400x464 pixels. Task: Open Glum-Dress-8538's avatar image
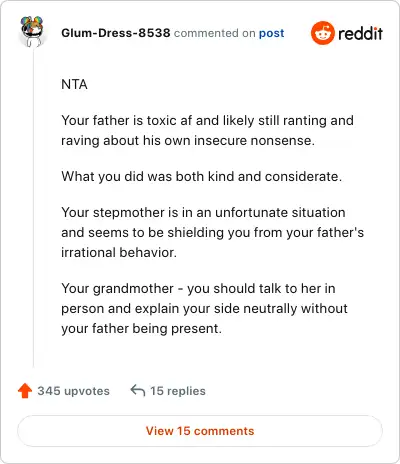coord(32,31)
